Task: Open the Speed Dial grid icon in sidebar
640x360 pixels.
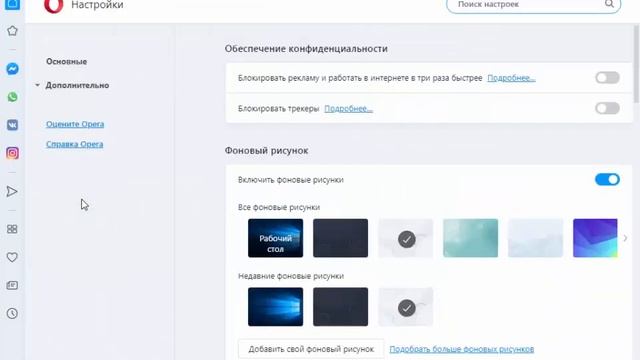Action: click(x=12, y=229)
